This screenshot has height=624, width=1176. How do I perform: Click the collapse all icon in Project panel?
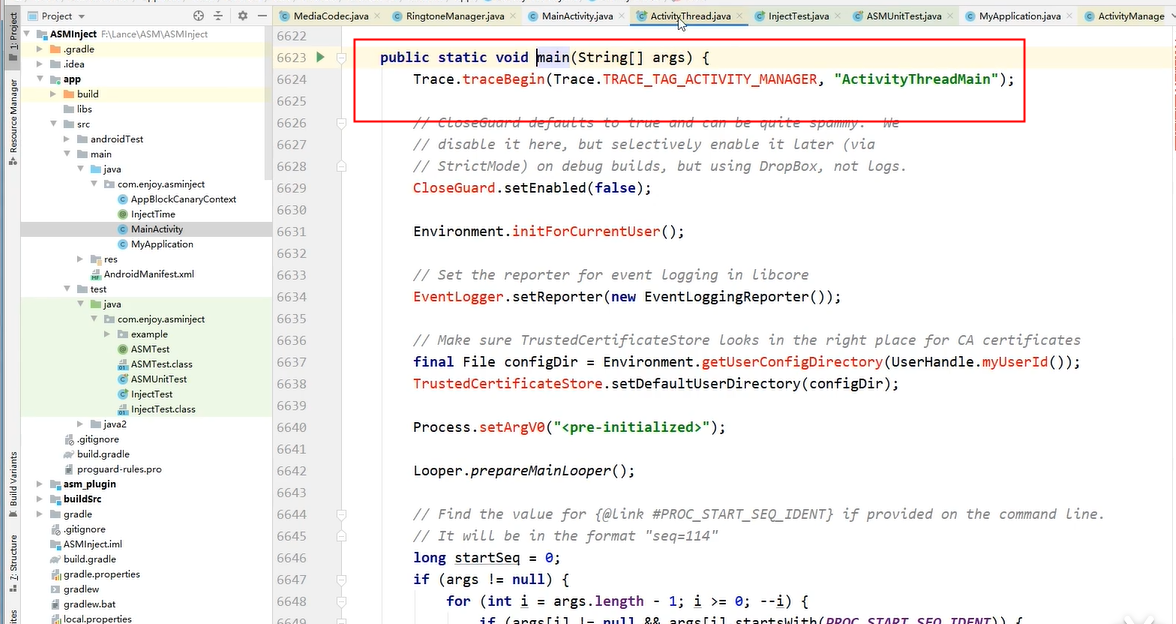tap(219, 16)
